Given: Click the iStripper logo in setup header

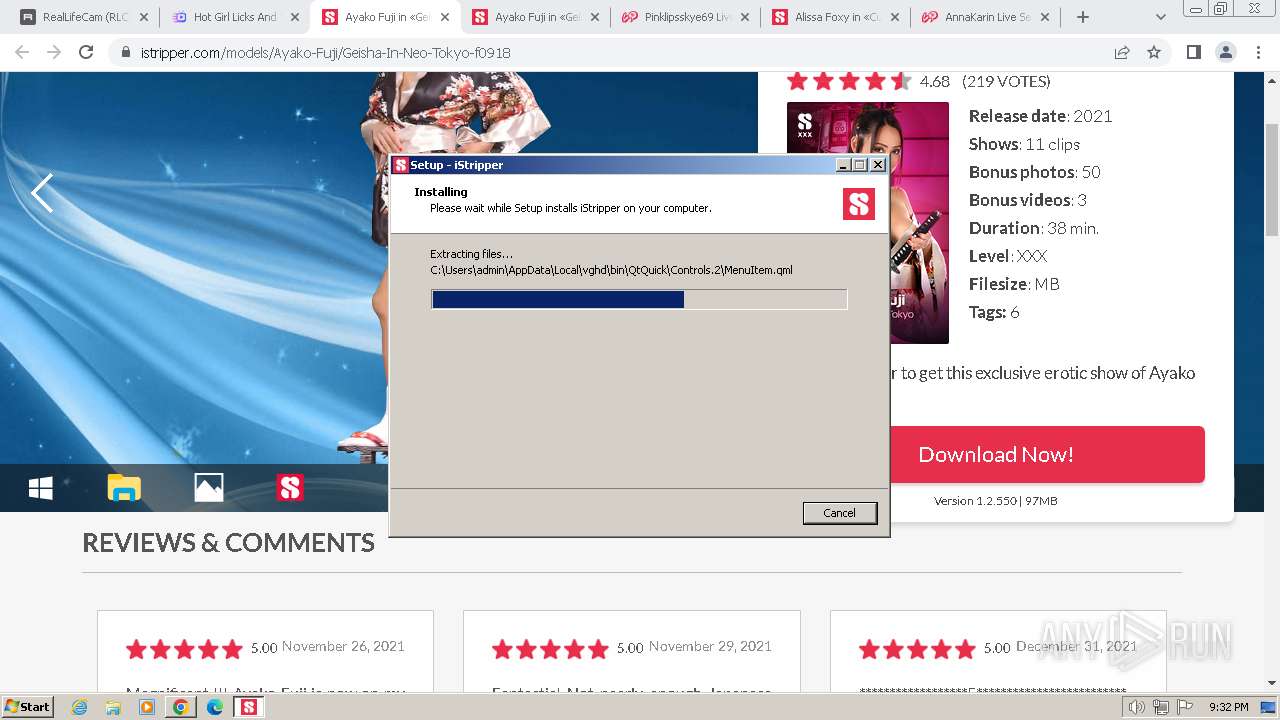Looking at the screenshot, I should pyautogui.click(x=859, y=204).
